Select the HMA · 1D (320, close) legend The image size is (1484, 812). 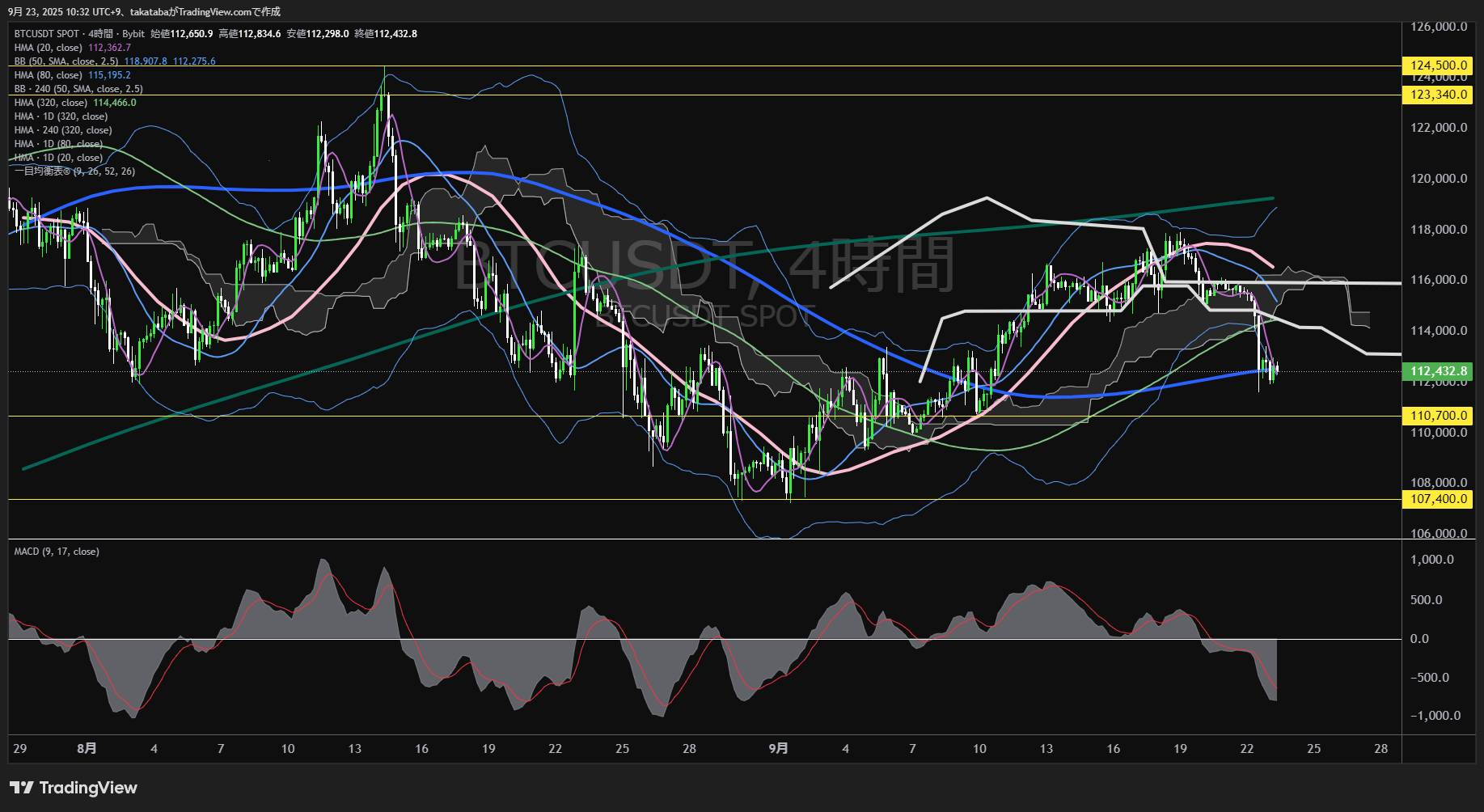click(x=61, y=116)
